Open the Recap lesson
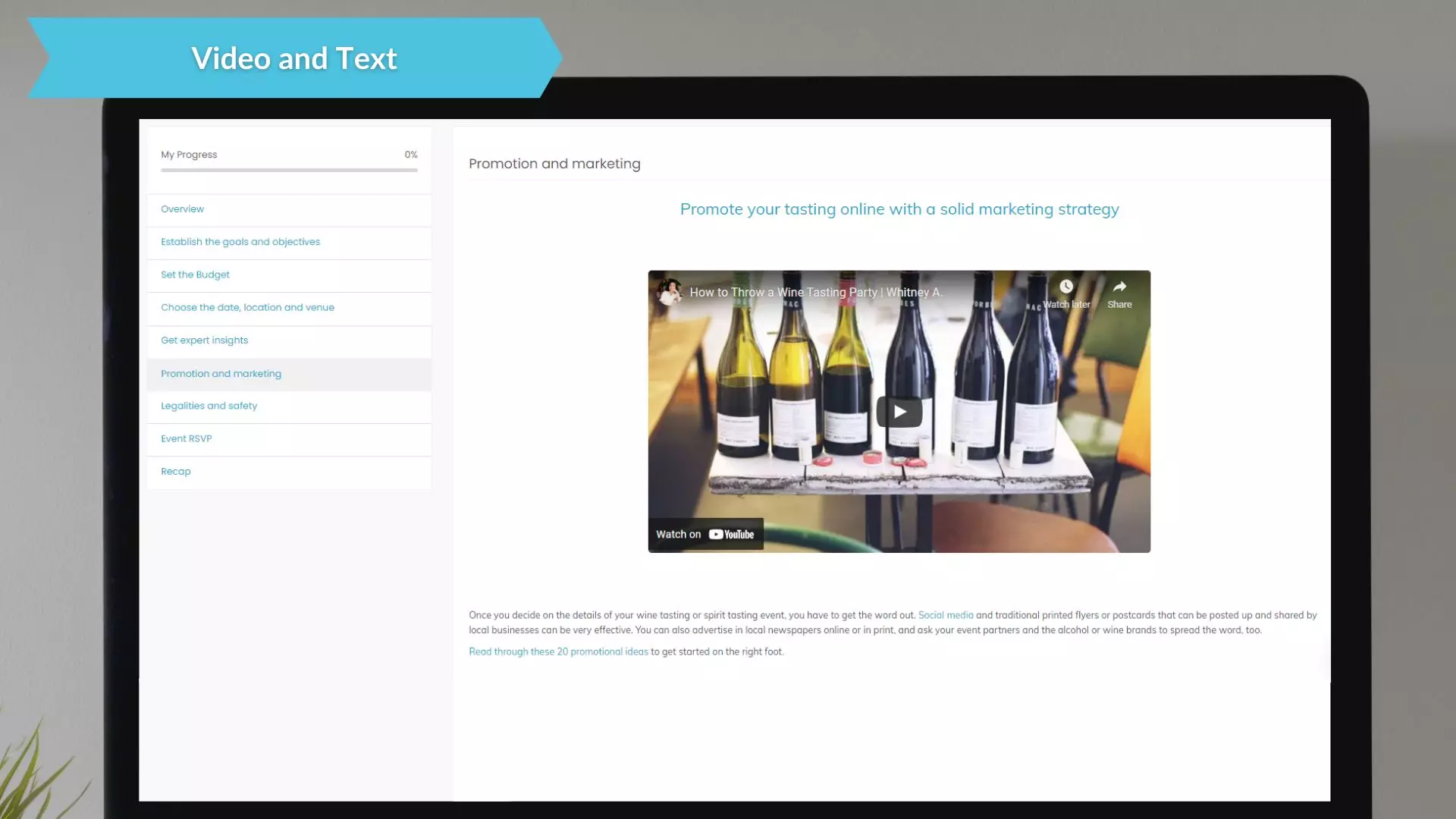This screenshot has width=1456, height=819. point(289,472)
